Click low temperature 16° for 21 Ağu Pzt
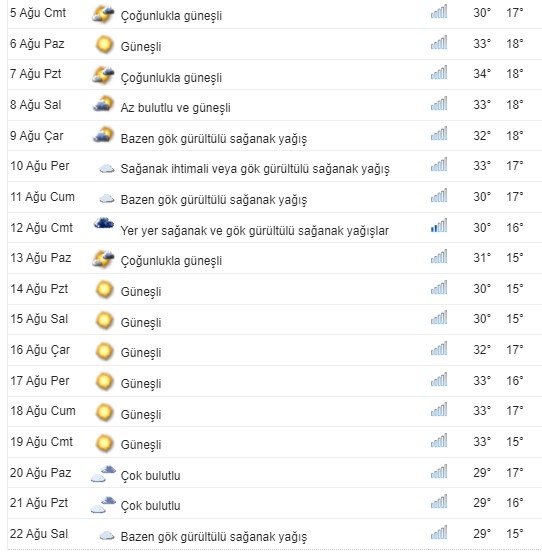The width and height of the screenshot is (542, 557). click(x=515, y=503)
